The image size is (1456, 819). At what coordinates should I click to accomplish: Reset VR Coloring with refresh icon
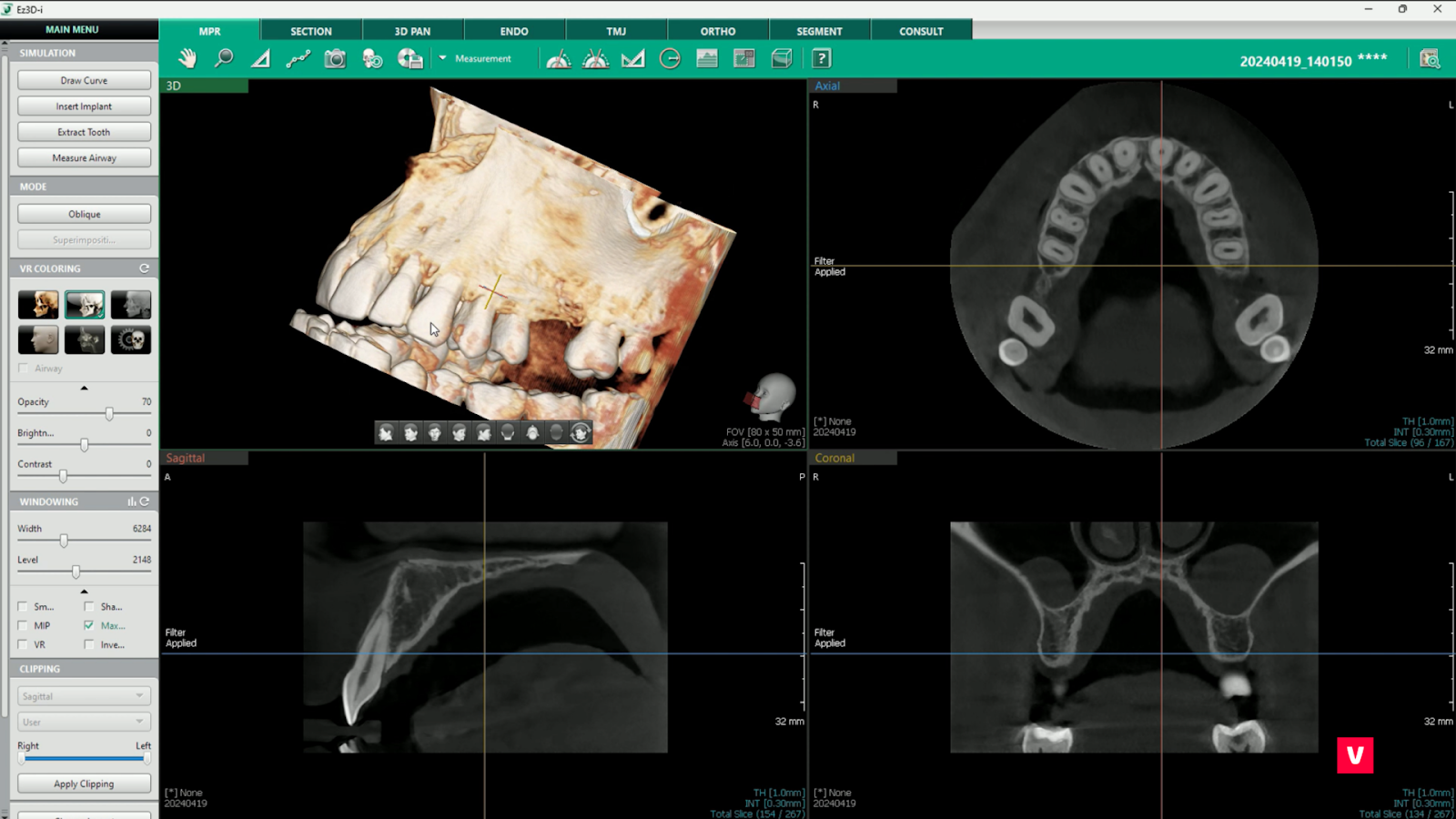click(x=144, y=268)
